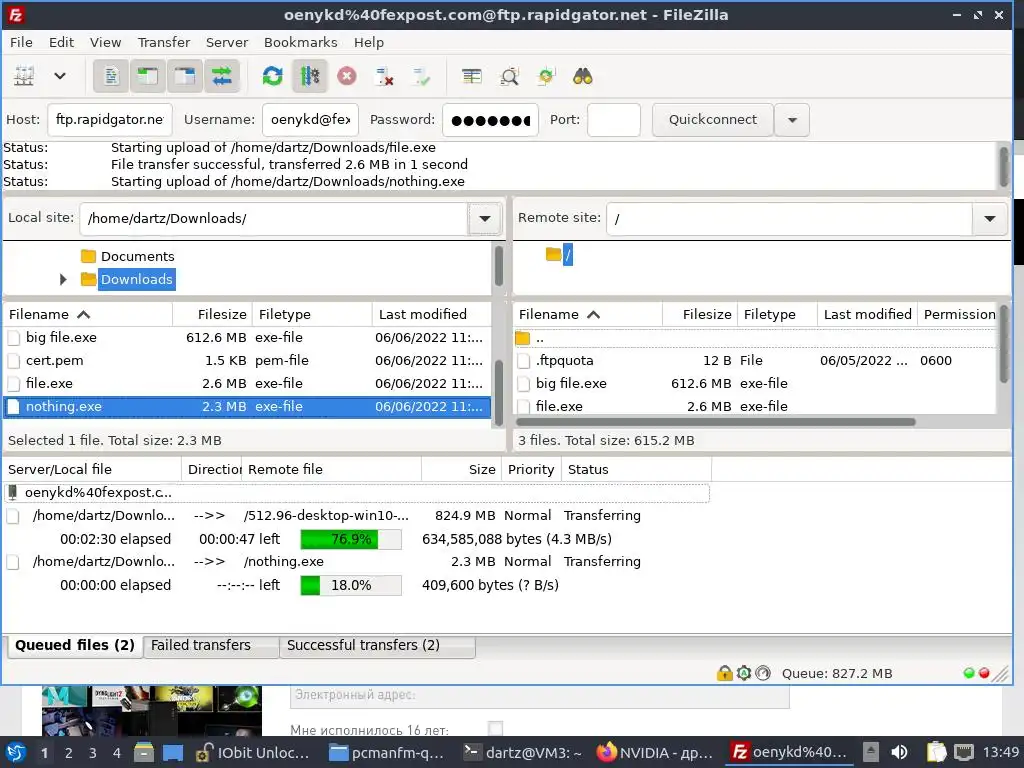Toggle local directory tree icon
The image size is (1024, 768).
click(148, 76)
